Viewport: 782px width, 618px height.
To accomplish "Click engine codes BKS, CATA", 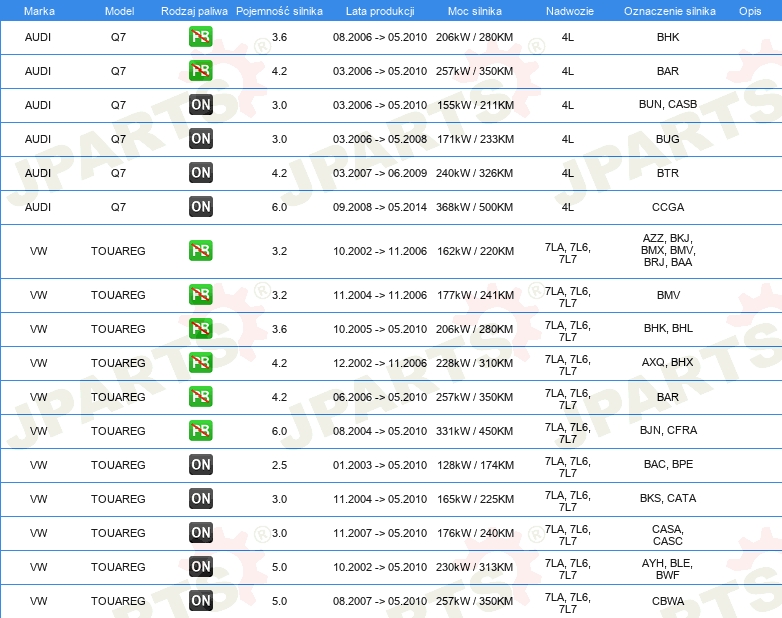I will (668, 498).
